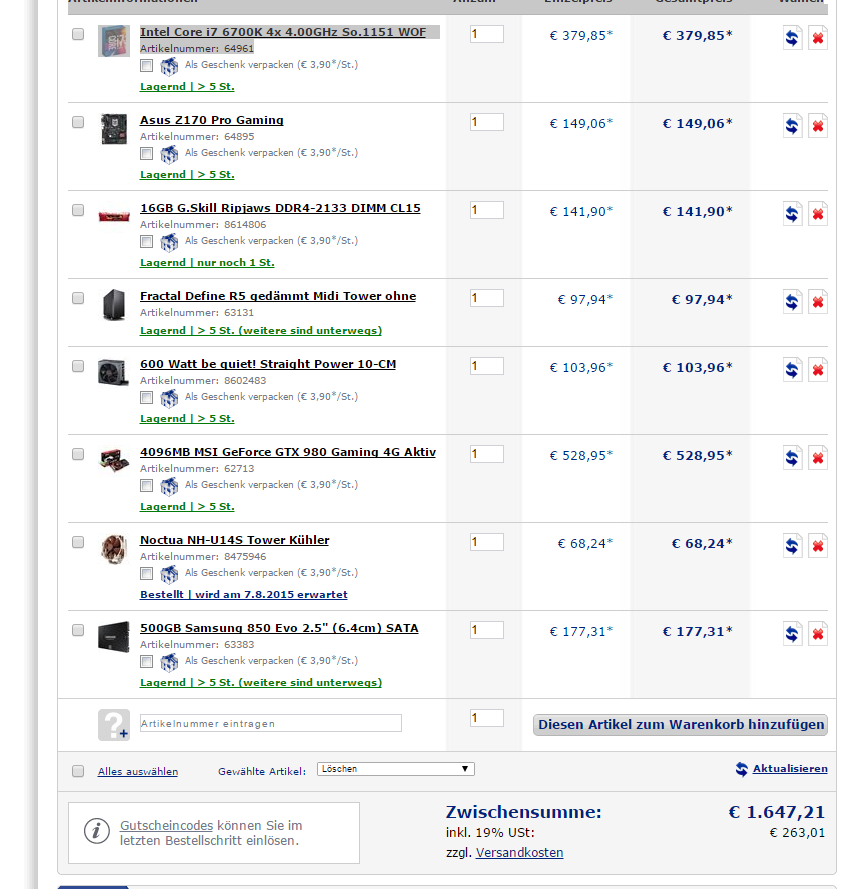Remove Asus Z170 Pro Gaming from cart
Viewport: 846px width, 889px height.
[818, 126]
